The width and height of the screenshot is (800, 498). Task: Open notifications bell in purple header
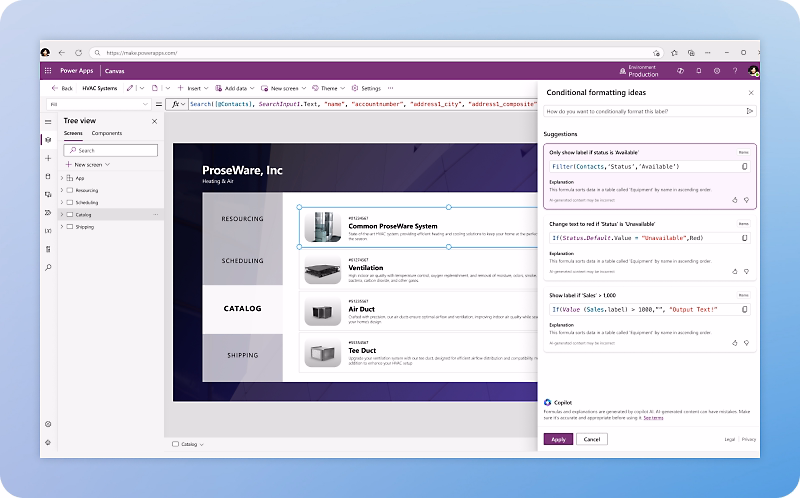pyautogui.click(x=698, y=71)
